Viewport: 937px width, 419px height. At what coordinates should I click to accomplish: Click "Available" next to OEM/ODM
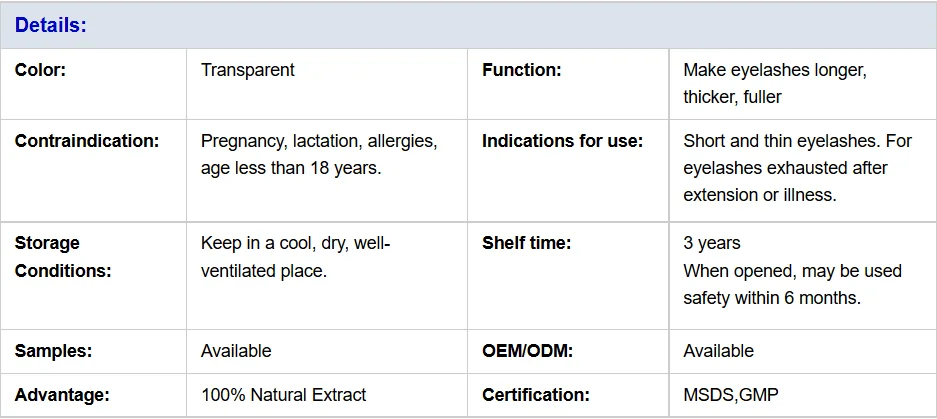click(718, 351)
